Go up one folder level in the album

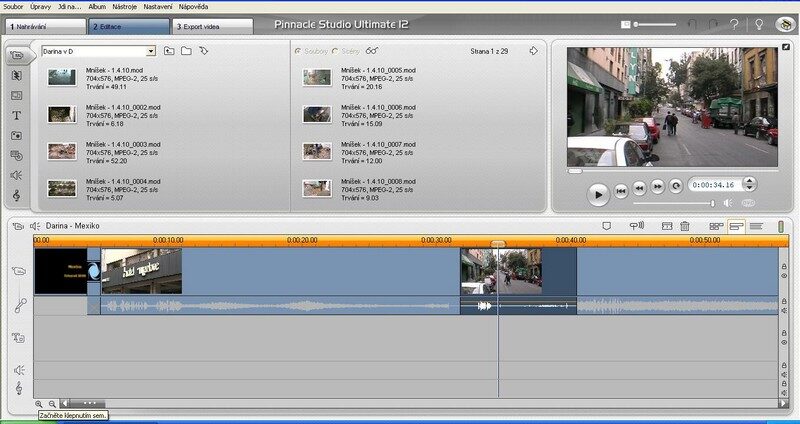(169, 49)
